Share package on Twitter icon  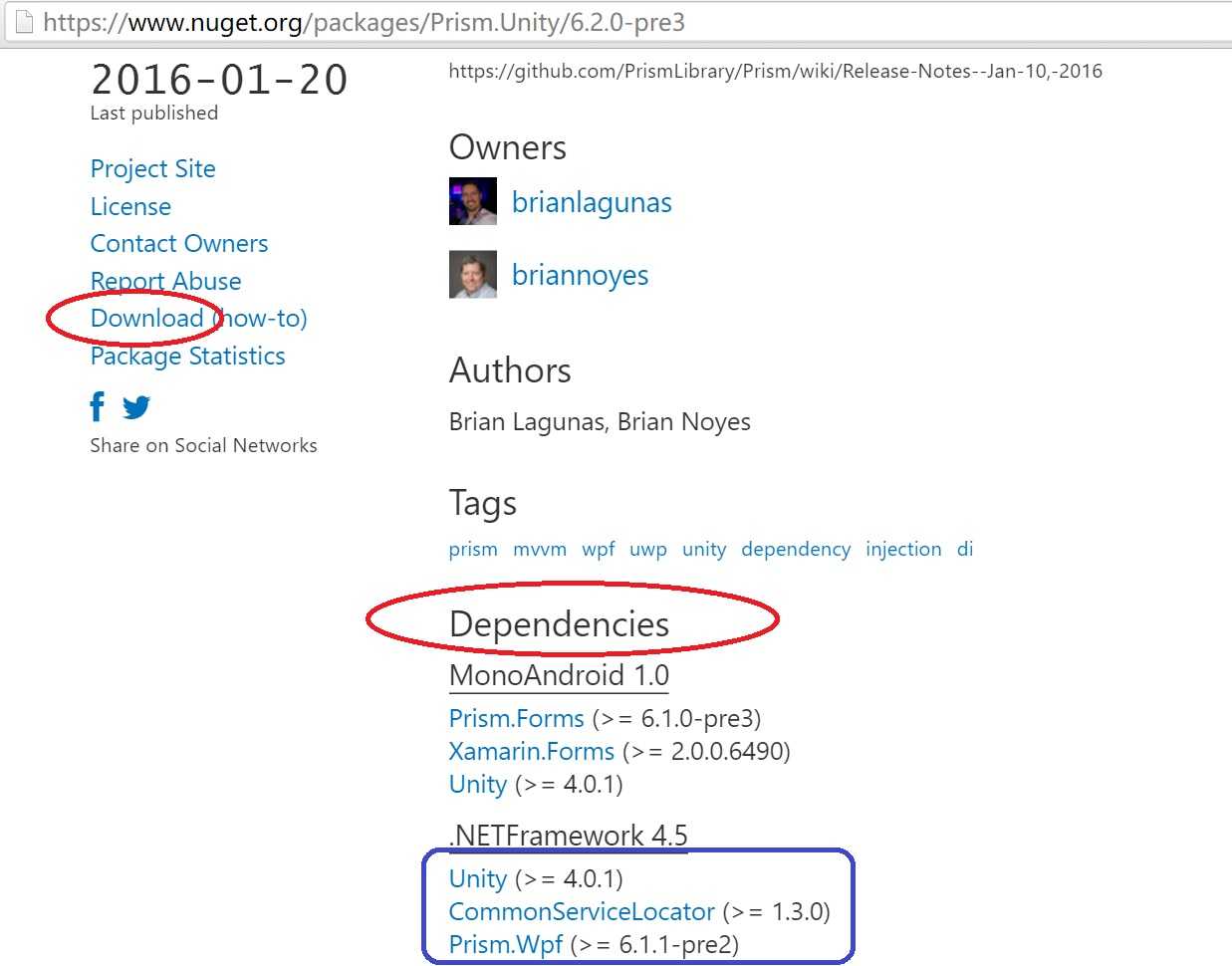[136, 407]
